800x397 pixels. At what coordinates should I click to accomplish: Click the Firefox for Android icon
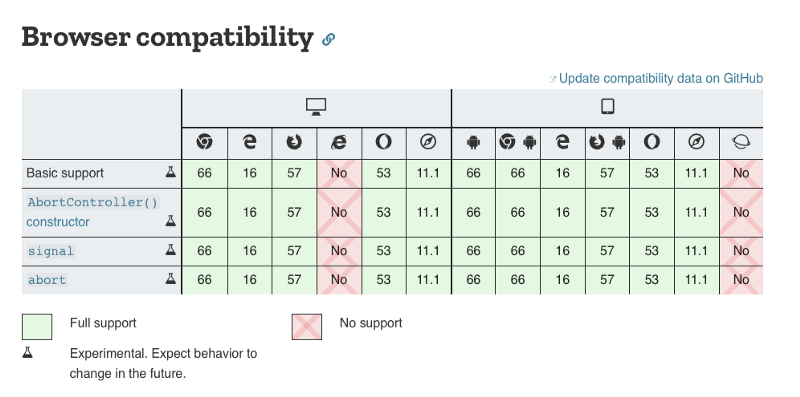(x=607, y=142)
